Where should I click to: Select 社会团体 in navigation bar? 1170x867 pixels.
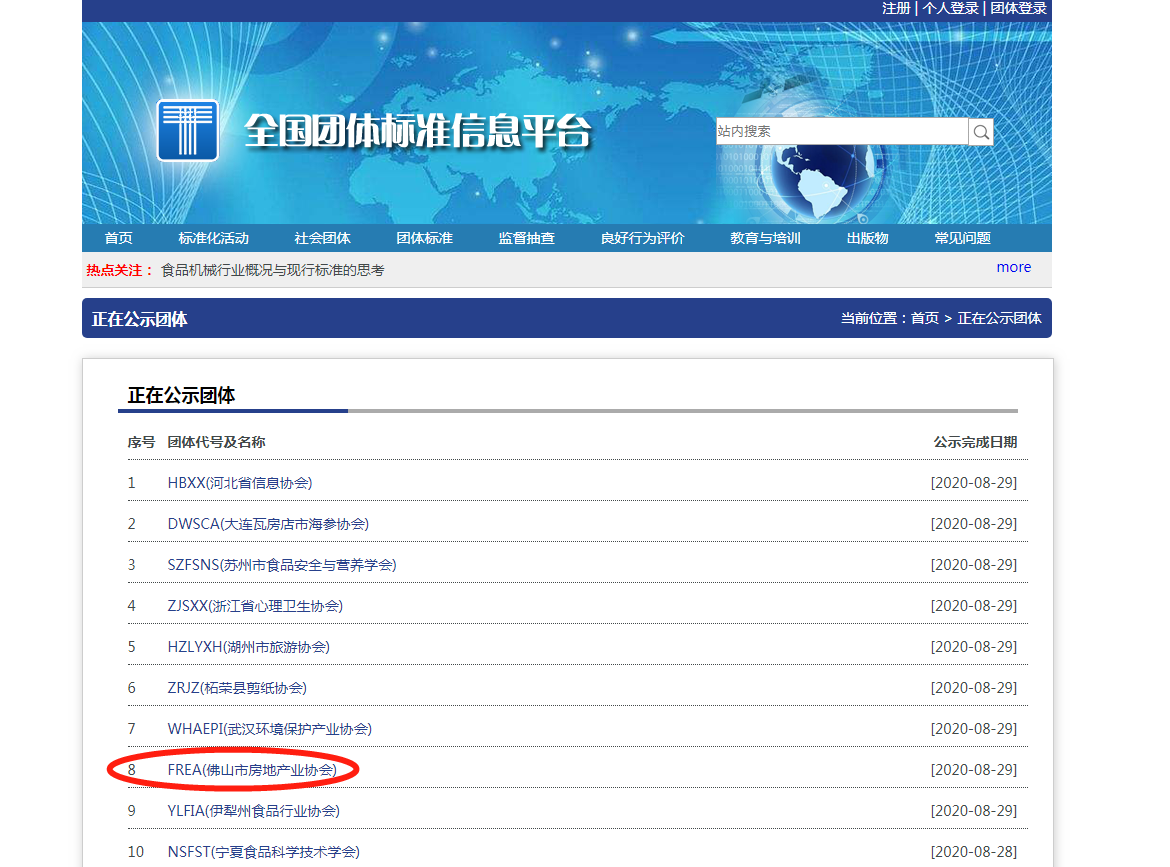point(322,238)
